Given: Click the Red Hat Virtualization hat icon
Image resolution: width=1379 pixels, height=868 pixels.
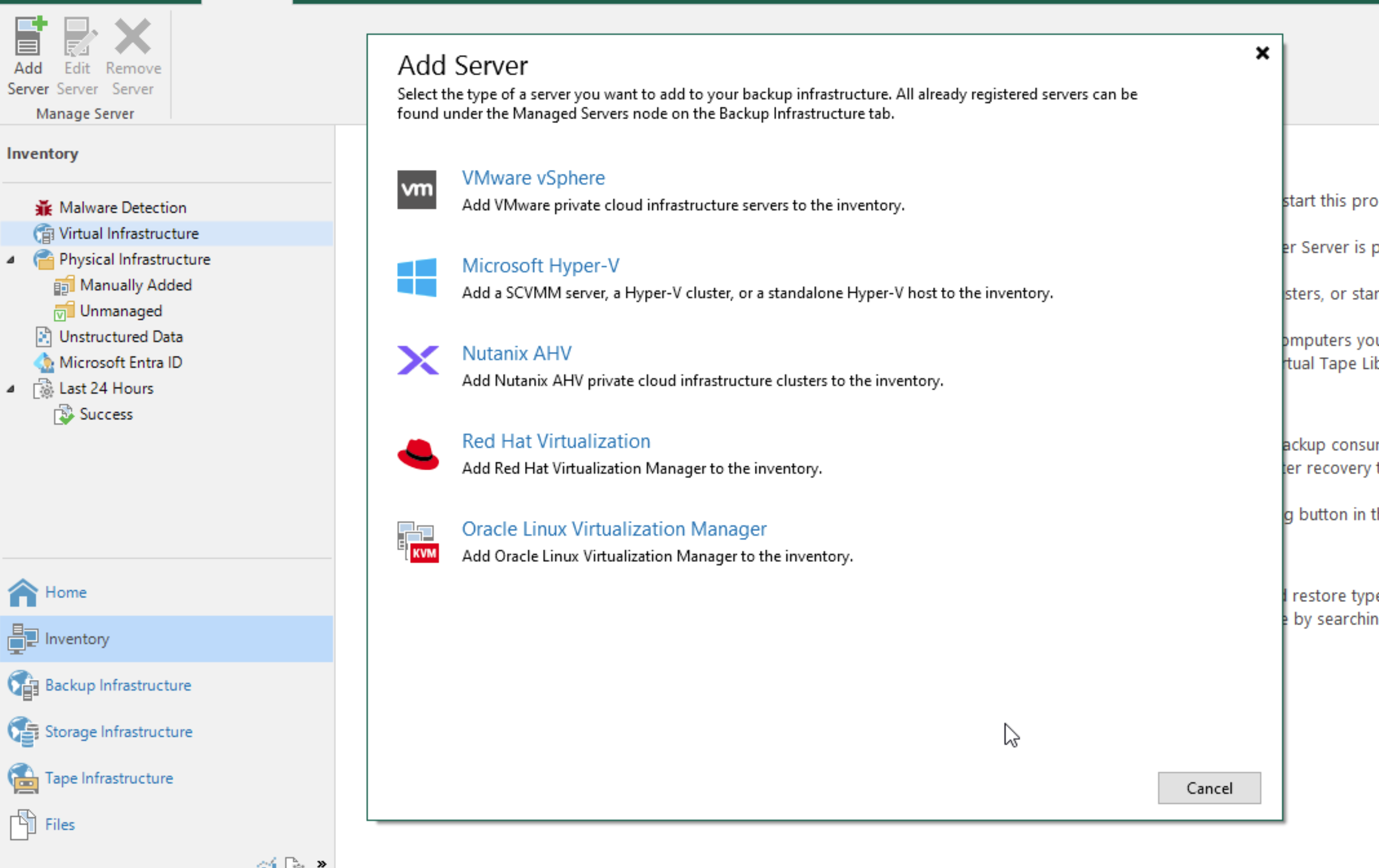Looking at the screenshot, I should pos(418,454).
